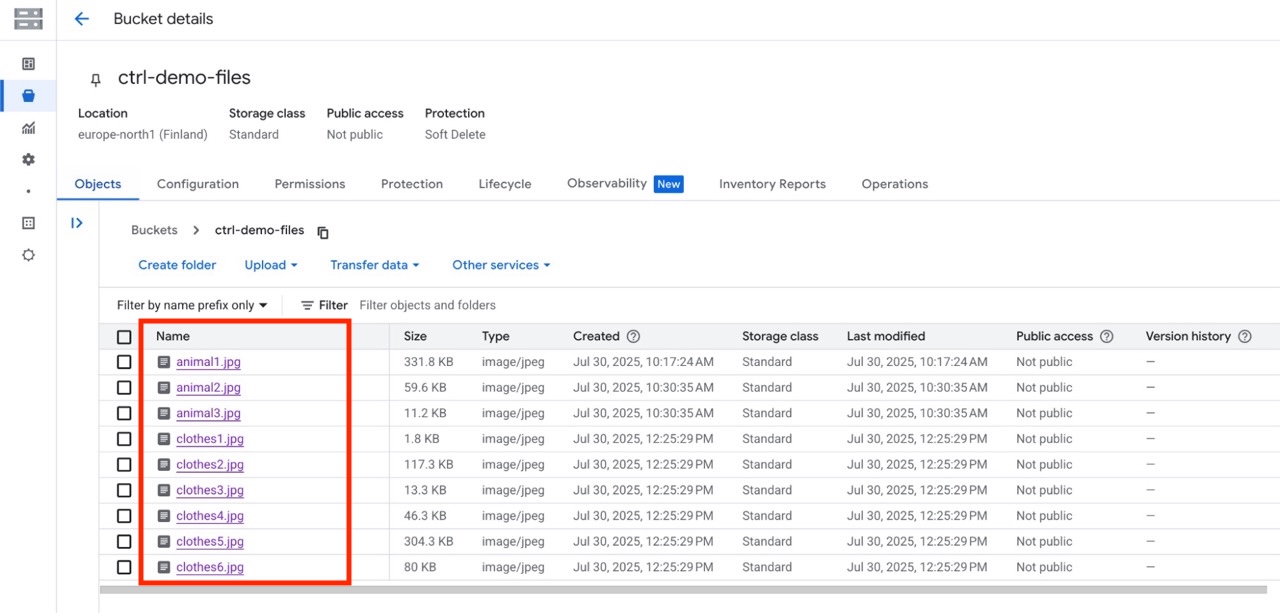
Task: Select the clothes3.jpg row checkbox
Action: pos(124,490)
